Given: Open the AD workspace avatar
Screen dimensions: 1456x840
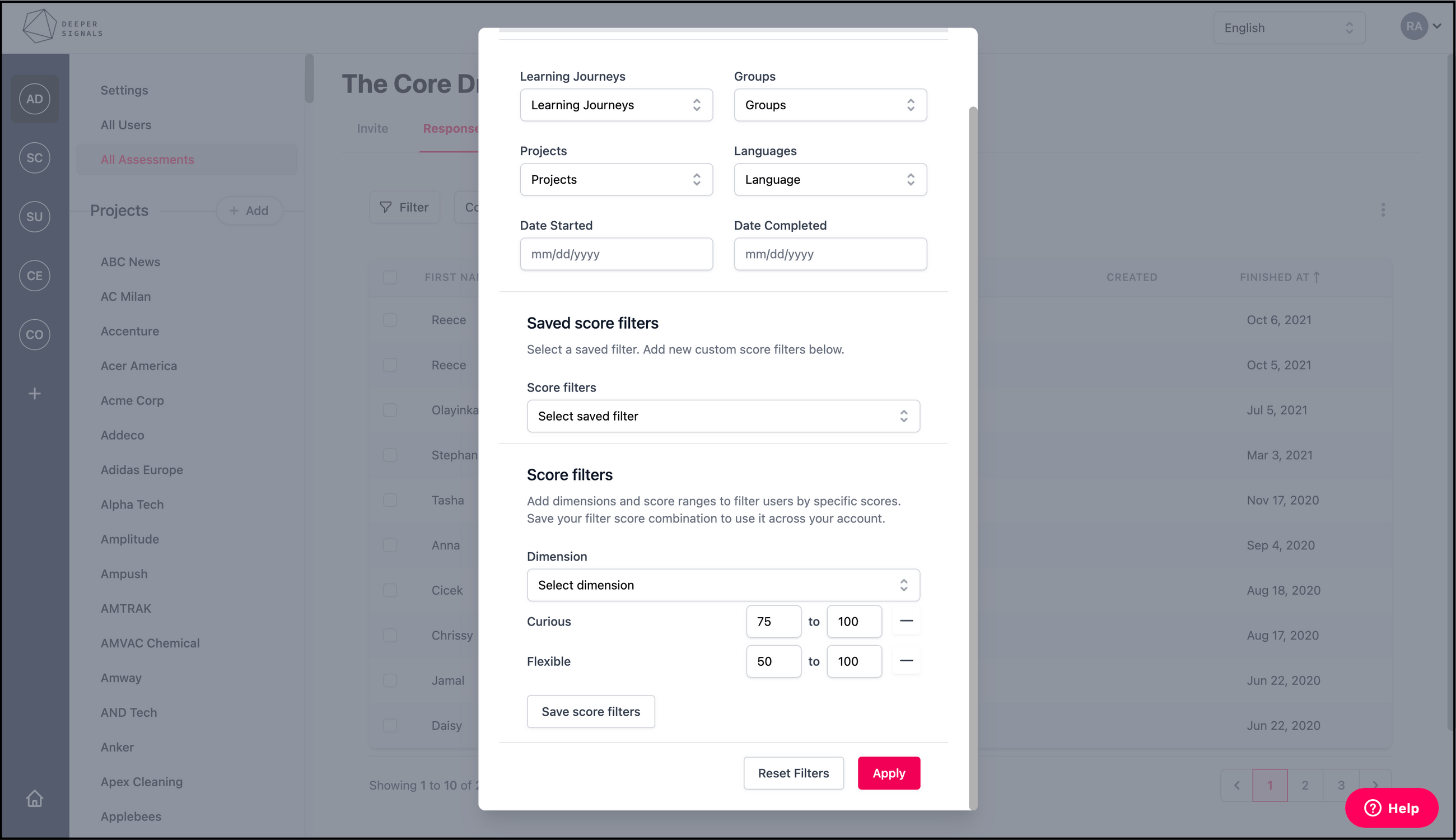Looking at the screenshot, I should (x=35, y=99).
